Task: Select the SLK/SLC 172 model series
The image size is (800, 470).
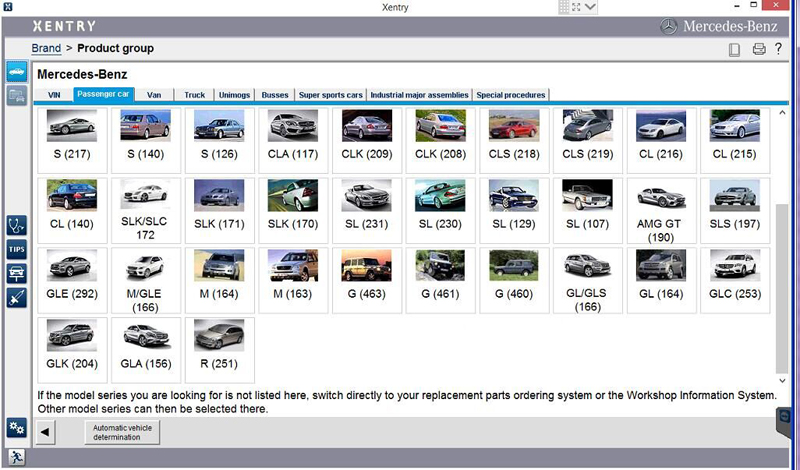Action: (x=145, y=210)
